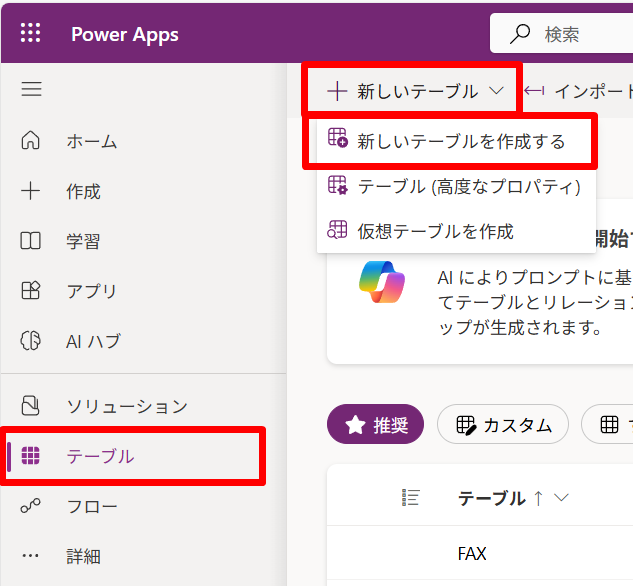Screen dimensions: 633x586
Task: Click the flow icon beside フロー
Action: tap(31, 506)
